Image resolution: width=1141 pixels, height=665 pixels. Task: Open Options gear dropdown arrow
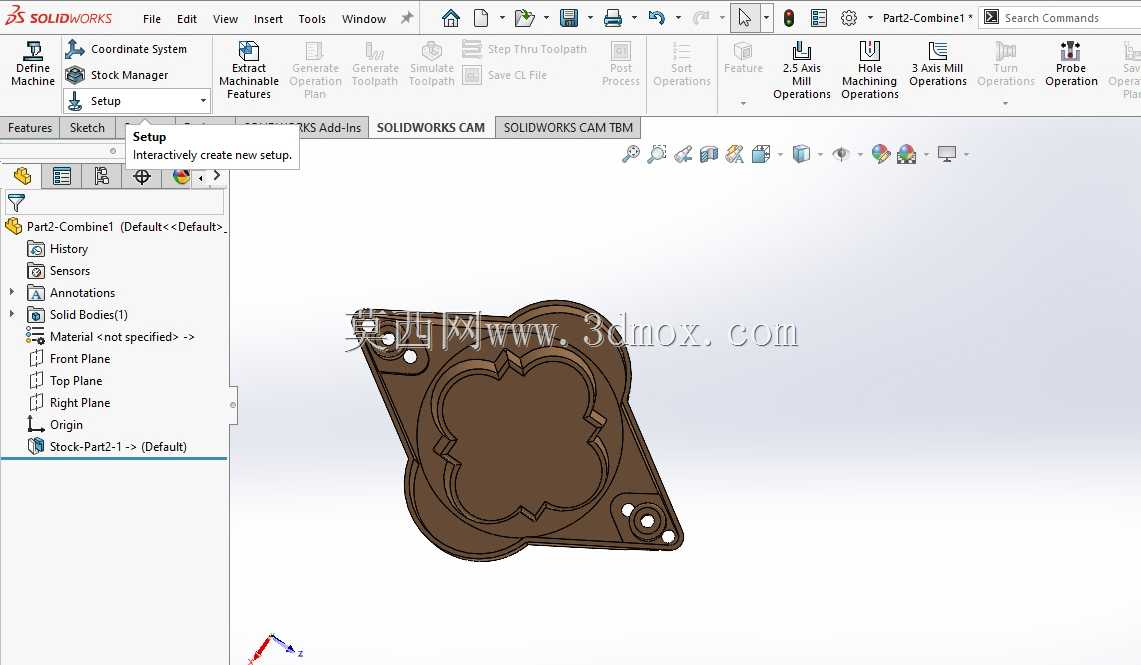tap(870, 18)
